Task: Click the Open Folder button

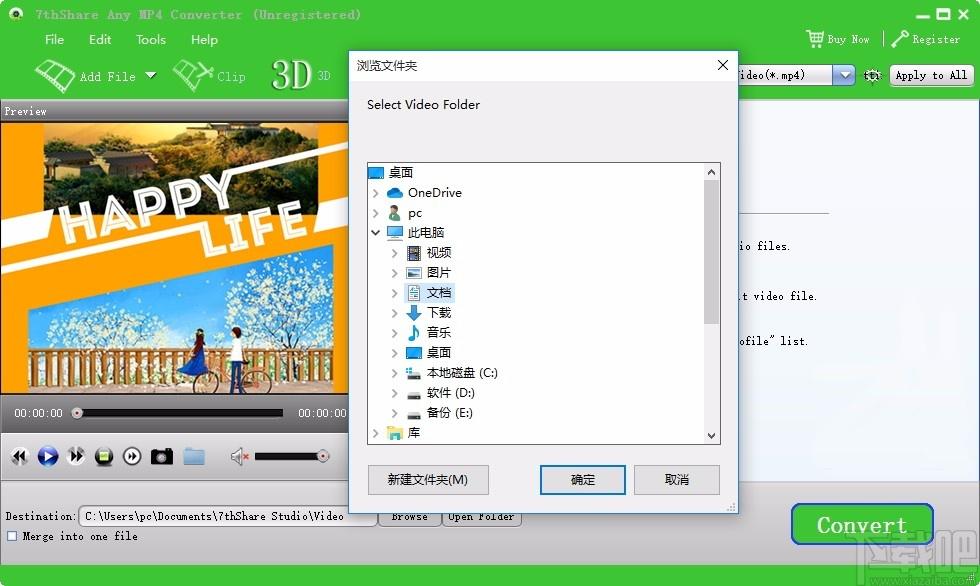Action: click(481, 519)
